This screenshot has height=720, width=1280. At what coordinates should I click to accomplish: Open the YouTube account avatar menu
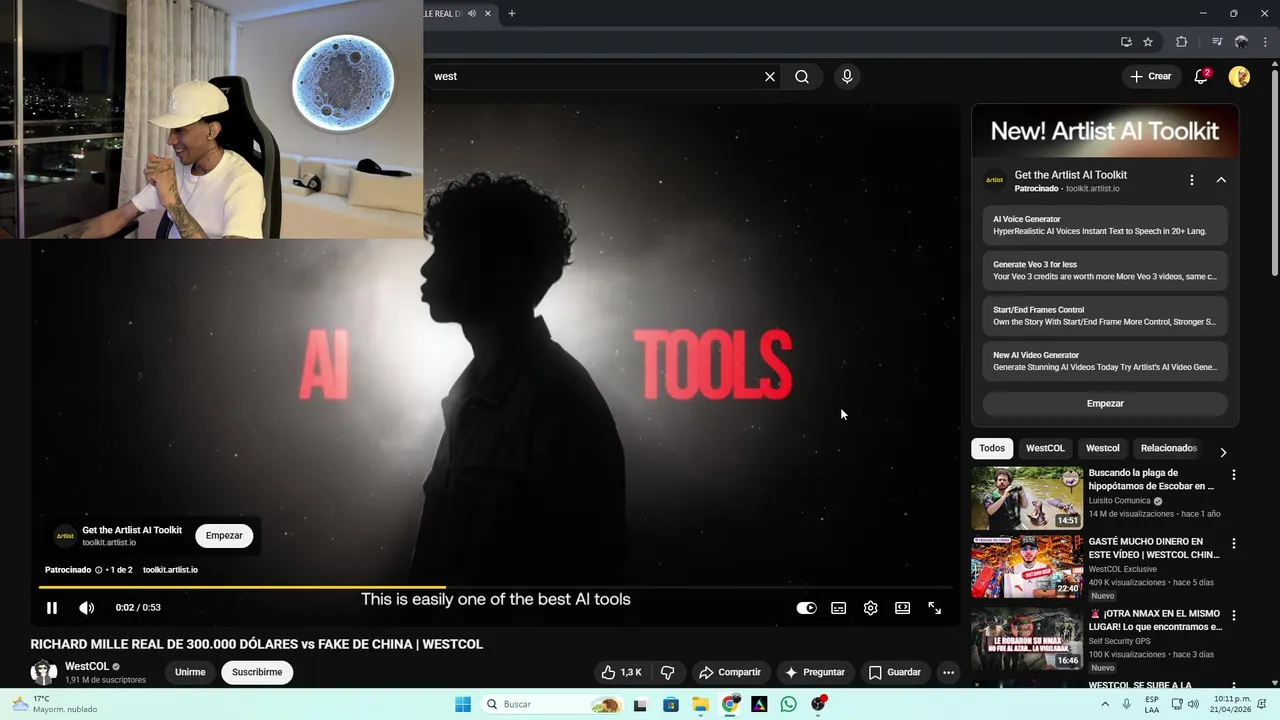(x=1239, y=76)
